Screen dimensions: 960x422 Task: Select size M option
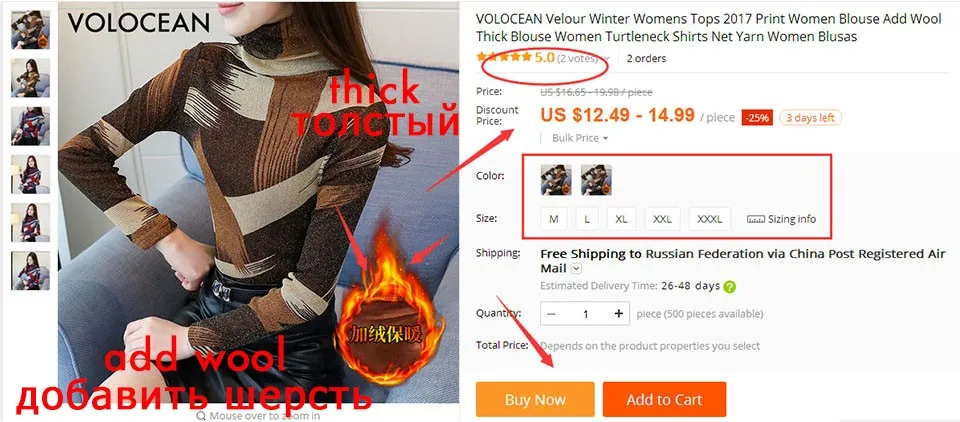553,219
